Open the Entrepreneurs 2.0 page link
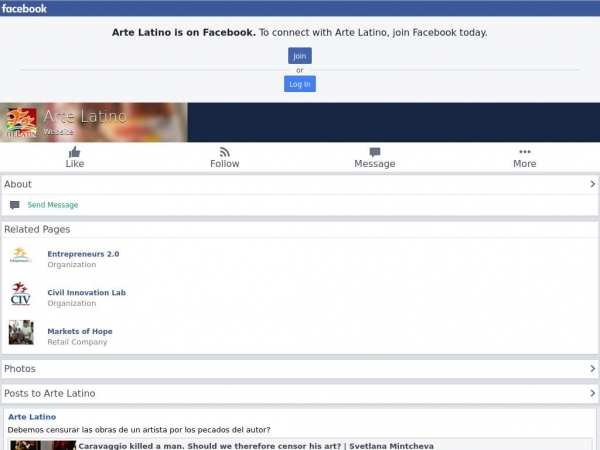This screenshot has width=600, height=450. (83, 254)
